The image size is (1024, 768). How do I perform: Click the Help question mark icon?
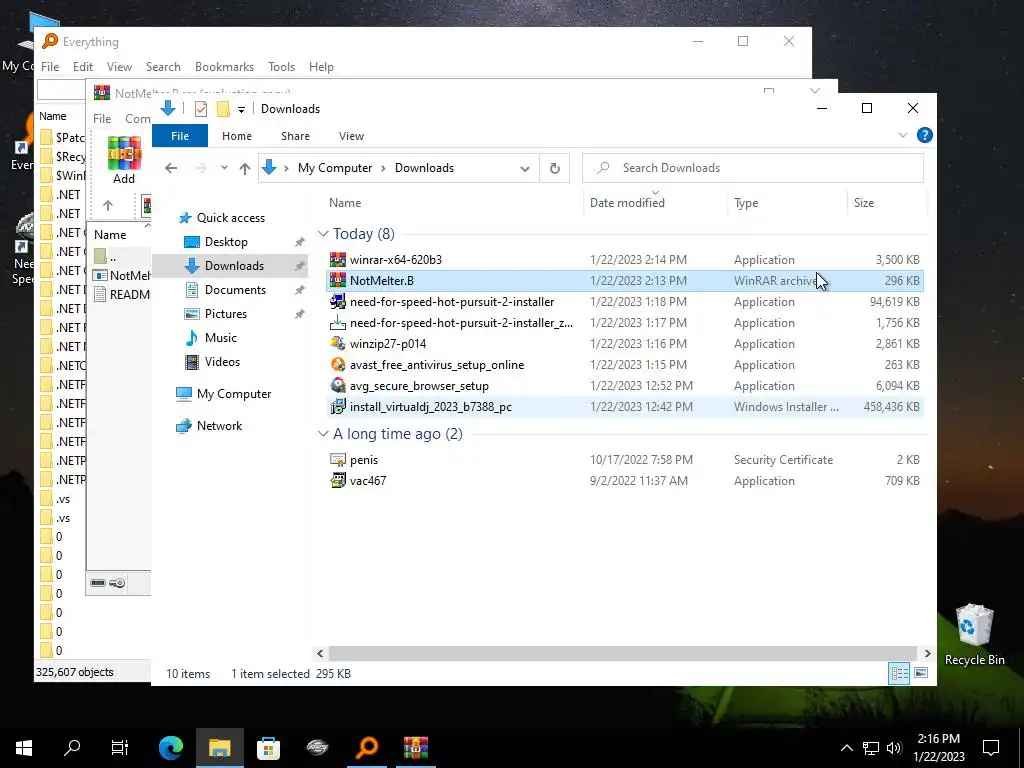(x=924, y=135)
